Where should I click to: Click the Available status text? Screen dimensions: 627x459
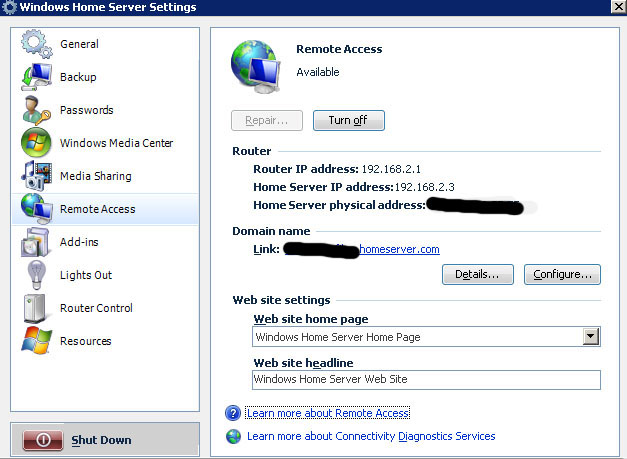(318, 72)
